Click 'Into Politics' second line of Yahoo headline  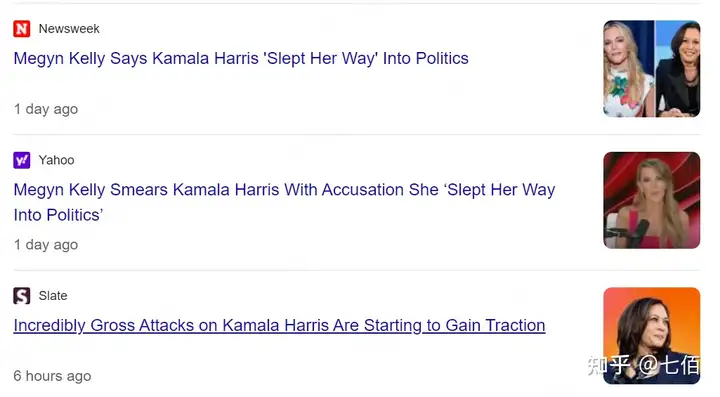[58, 215]
